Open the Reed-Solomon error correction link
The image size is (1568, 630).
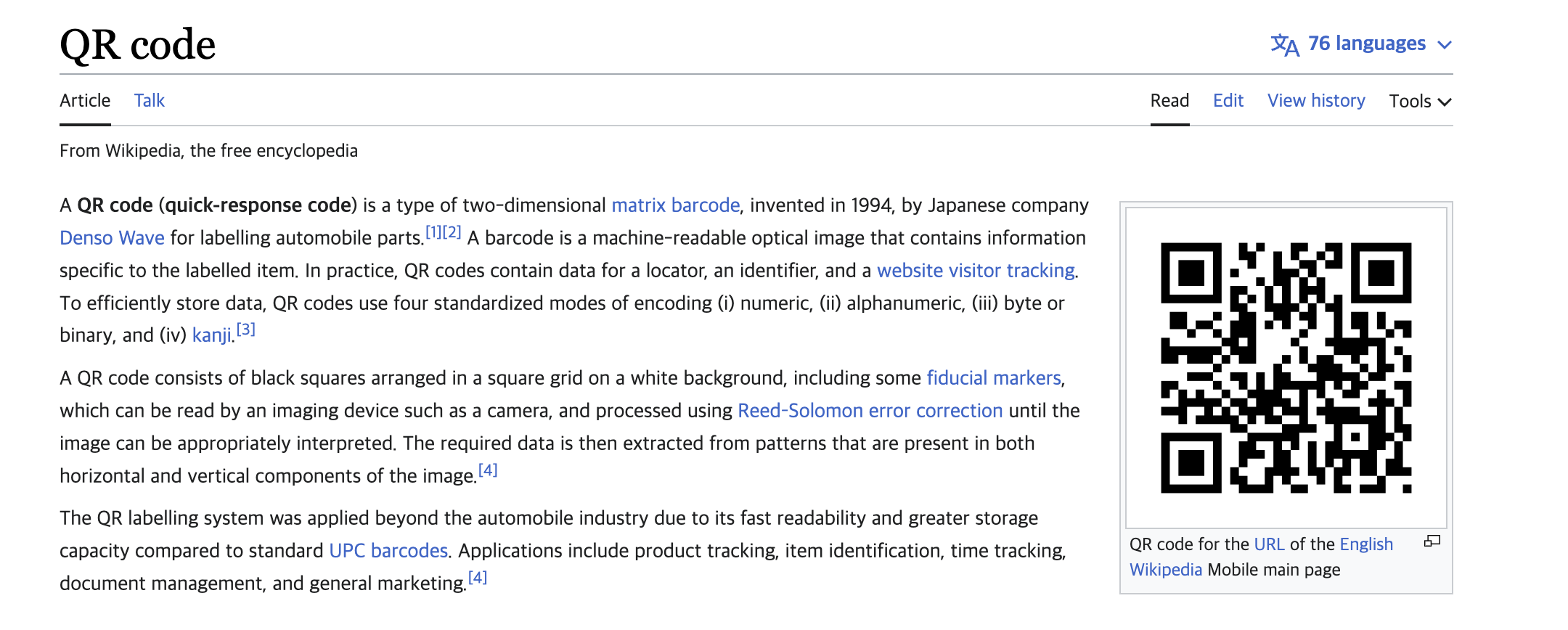[x=870, y=411]
